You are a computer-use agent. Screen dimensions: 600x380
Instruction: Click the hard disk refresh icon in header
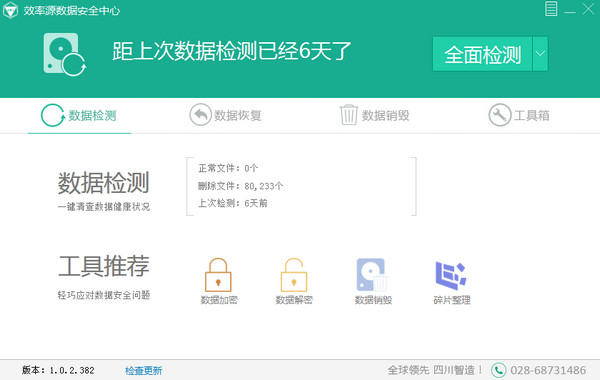(x=64, y=54)
